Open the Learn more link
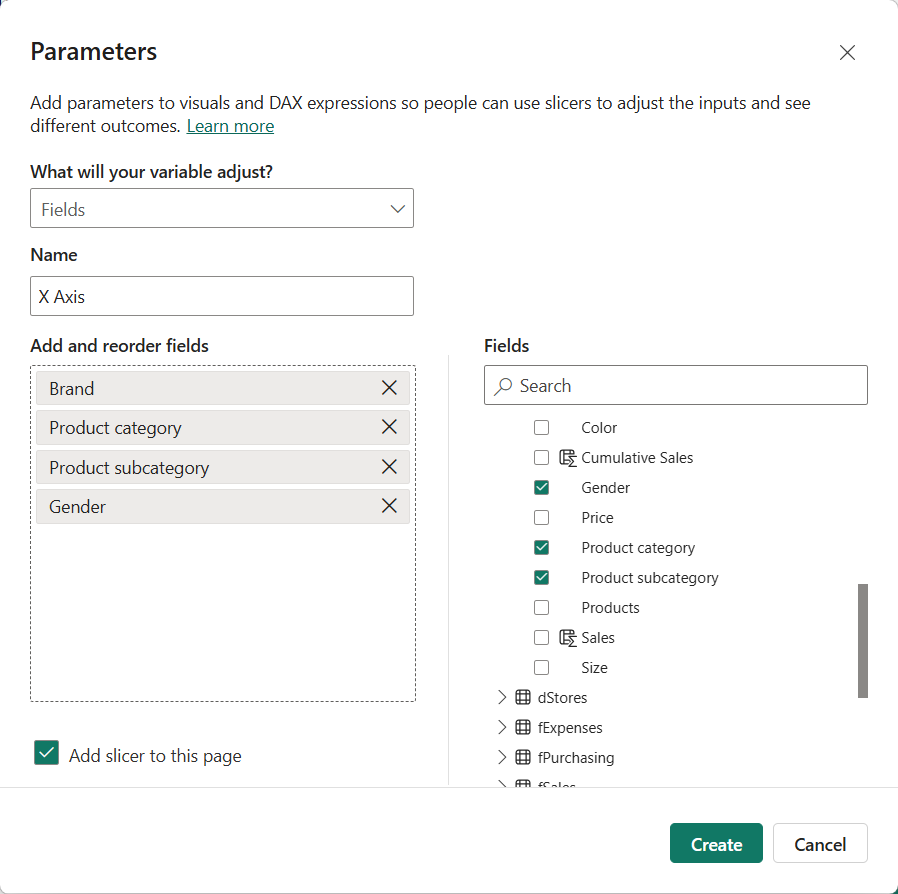 [x=230, y=126]
